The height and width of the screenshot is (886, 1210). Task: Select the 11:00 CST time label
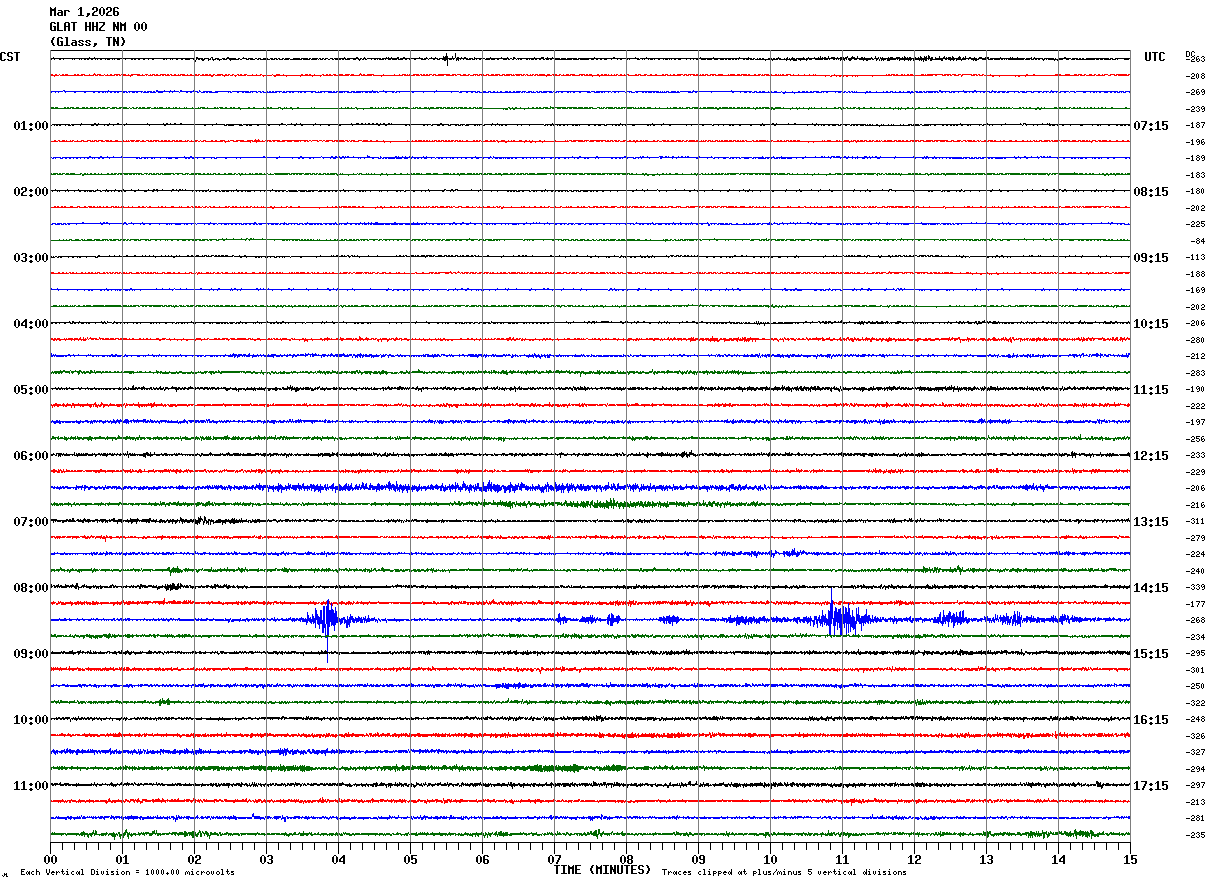click(31, 786)
